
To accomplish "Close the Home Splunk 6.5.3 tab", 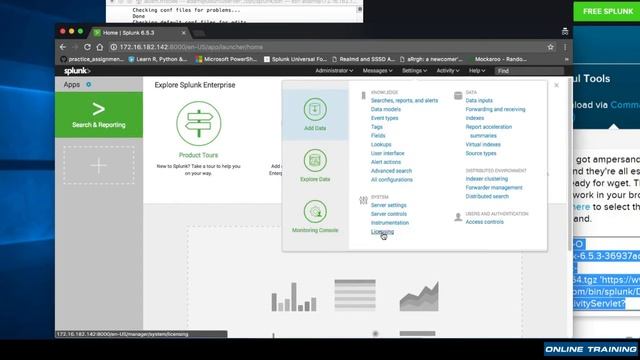I will [x=184, y=33].
